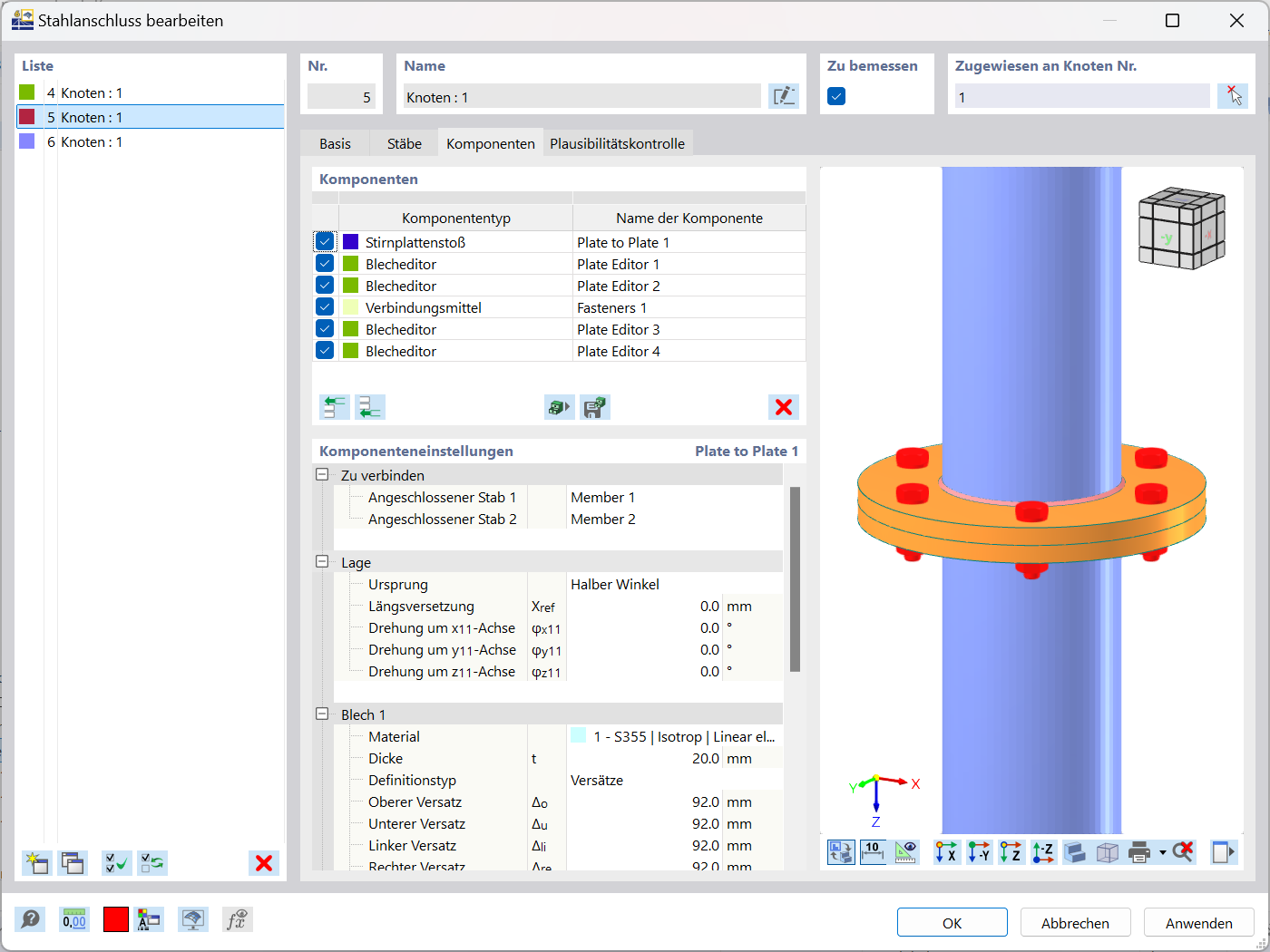Click the ruler visibility icon in 3D toolbar
This screenshot has width=1270, height=952.
[905, 852]
